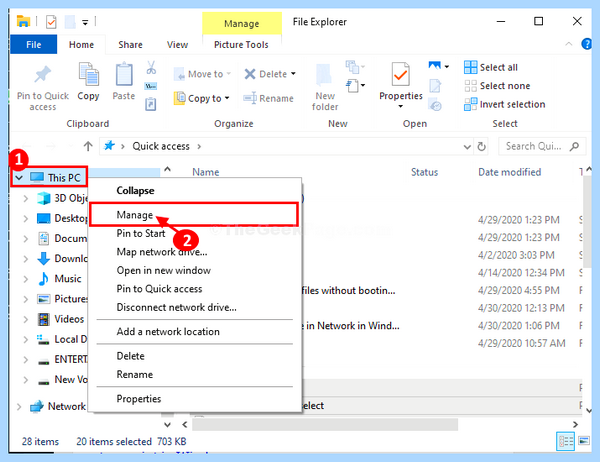This screenshot has width=600, height=462.
Task: Expand the Network tree node
Action: coord(19,406)
